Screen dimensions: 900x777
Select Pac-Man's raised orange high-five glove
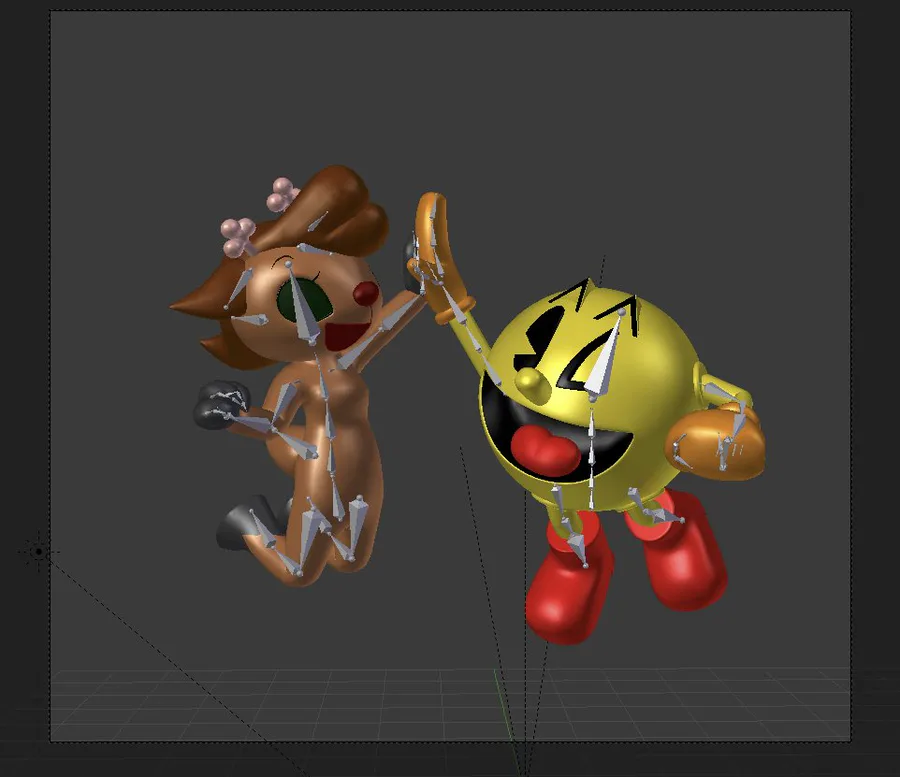click(x=439, y=257)
